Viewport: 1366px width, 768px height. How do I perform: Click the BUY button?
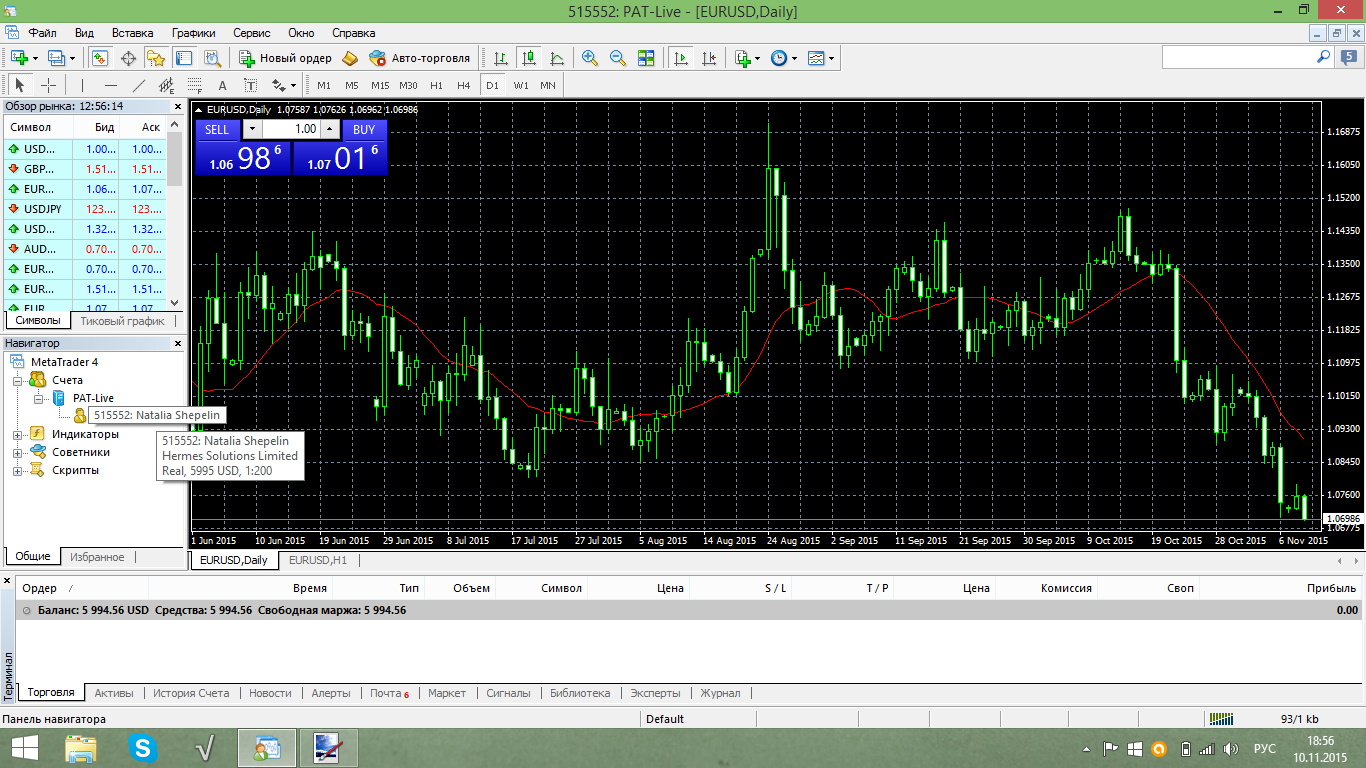tap(364, 129)
